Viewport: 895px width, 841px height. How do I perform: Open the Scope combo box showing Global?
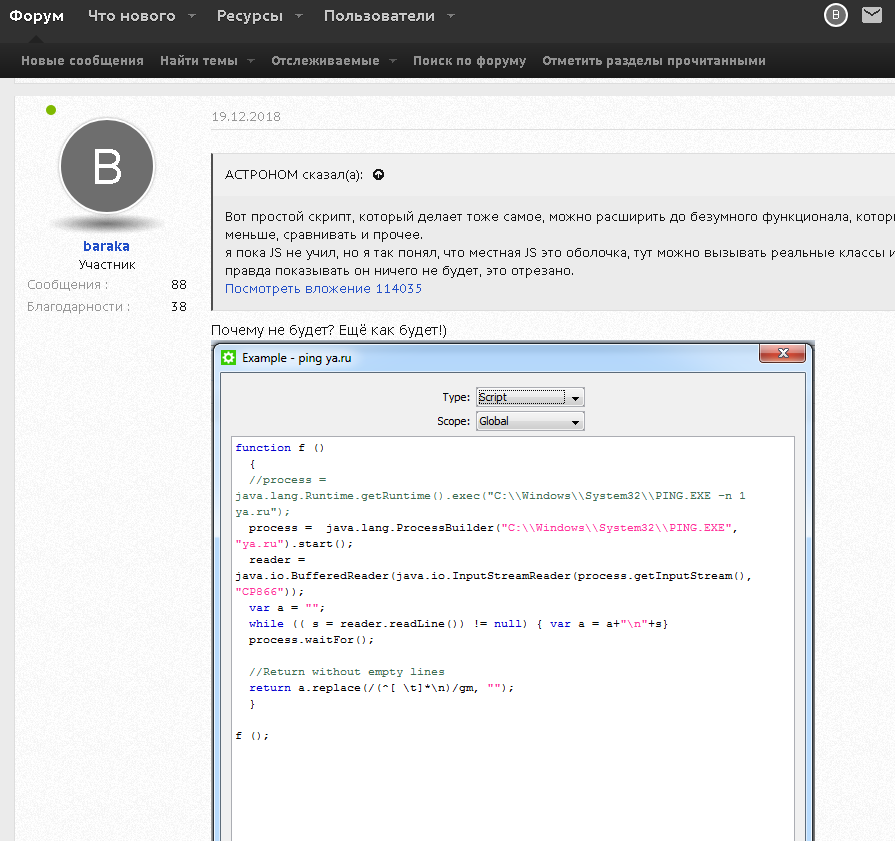(x=530, y=421)
